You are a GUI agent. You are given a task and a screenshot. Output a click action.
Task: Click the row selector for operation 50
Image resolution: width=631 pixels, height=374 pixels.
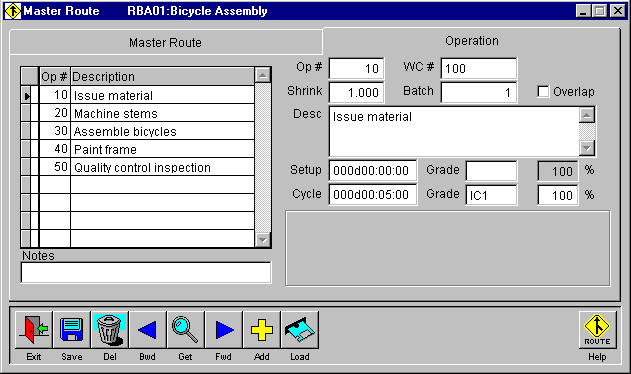[x=26, y=167]
